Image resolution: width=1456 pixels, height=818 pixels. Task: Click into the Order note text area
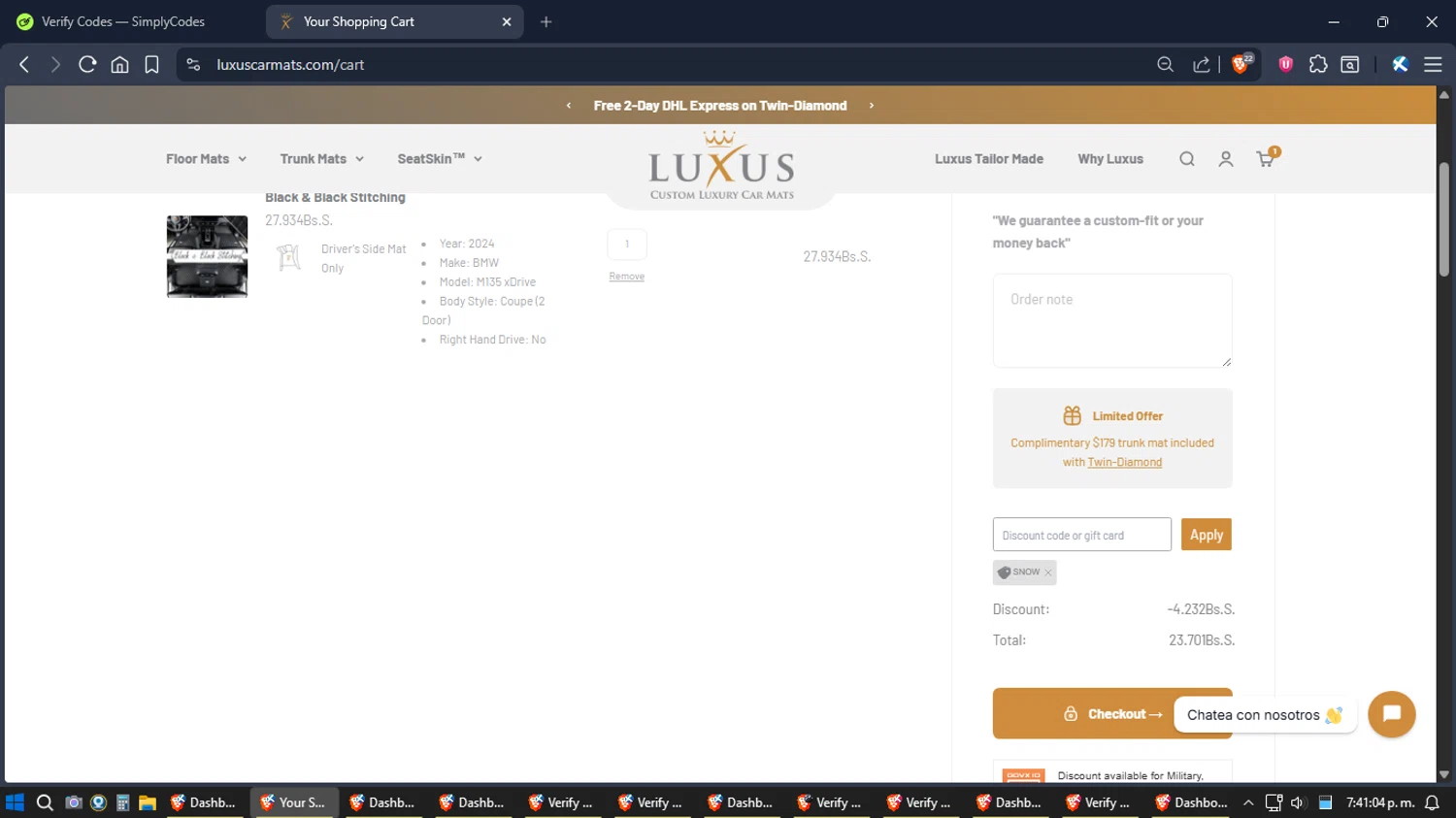pos(1112,320)
